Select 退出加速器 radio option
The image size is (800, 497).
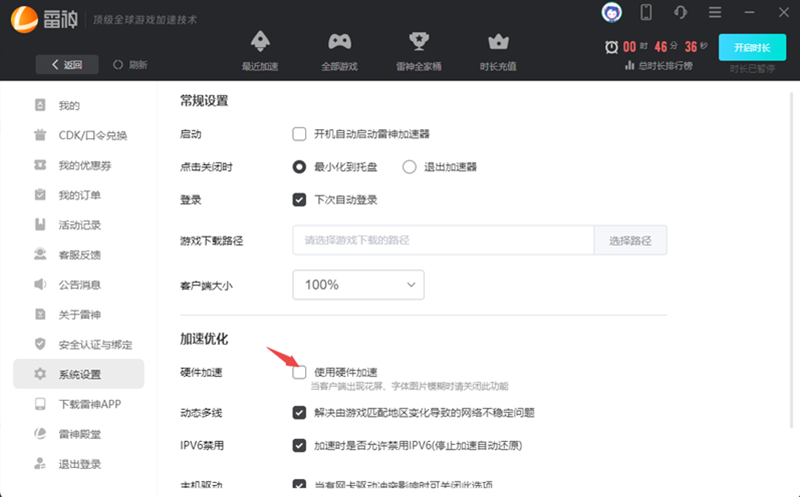(x=409, y=167)
